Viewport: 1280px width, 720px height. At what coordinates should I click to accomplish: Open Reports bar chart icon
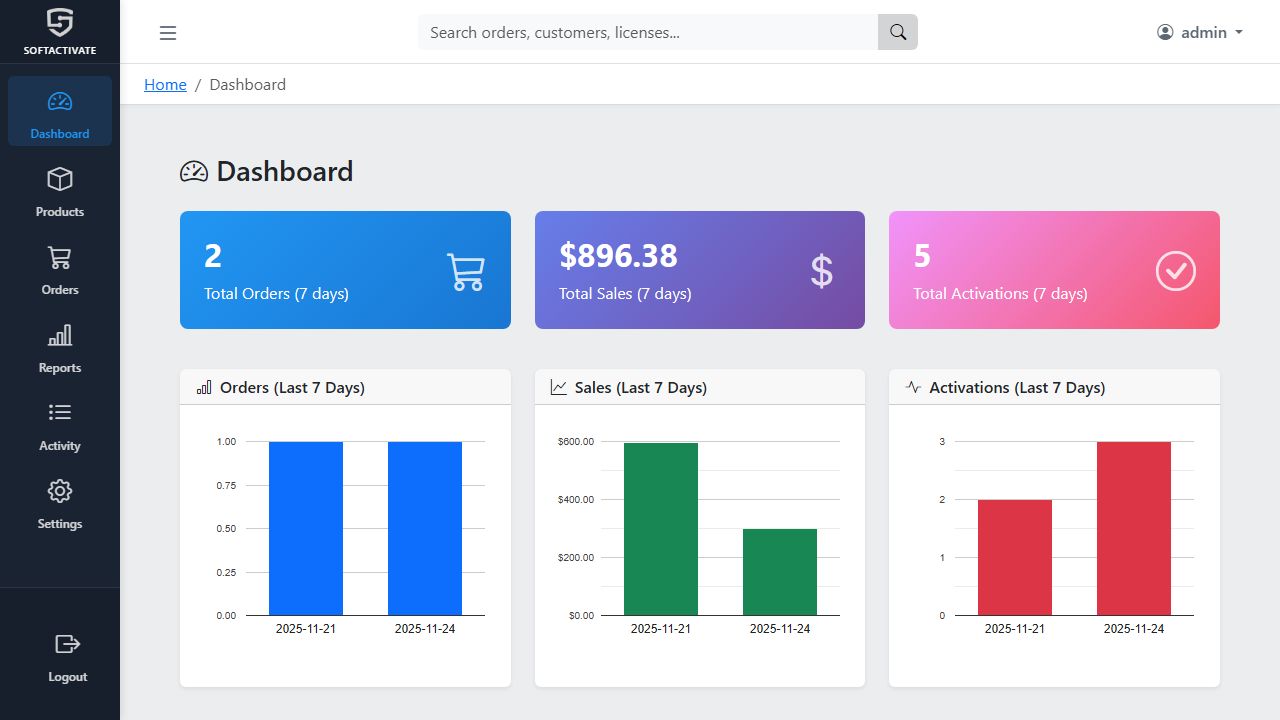60,336
